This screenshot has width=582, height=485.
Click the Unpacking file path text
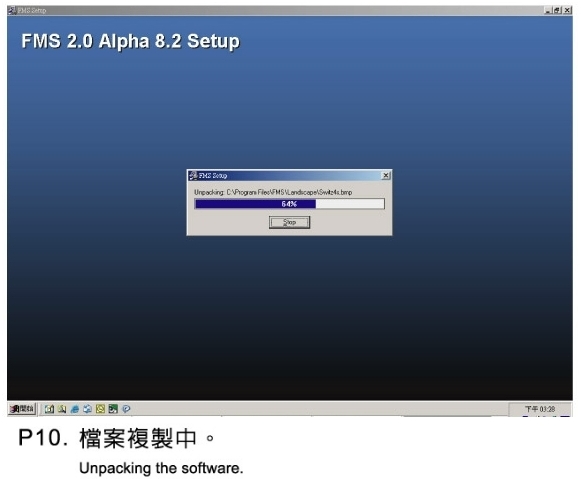[x=273, y=192]
